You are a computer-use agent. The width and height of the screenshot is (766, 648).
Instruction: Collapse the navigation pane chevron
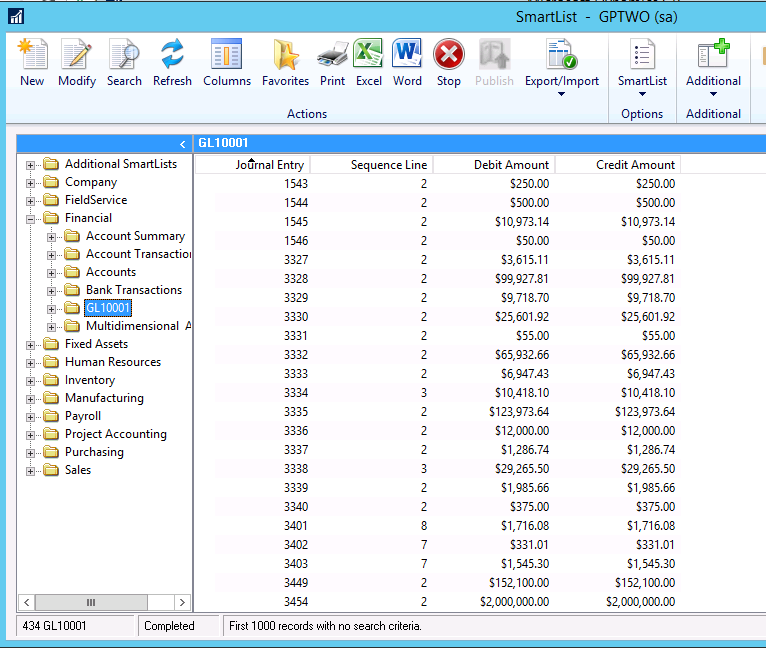[183, 144]
